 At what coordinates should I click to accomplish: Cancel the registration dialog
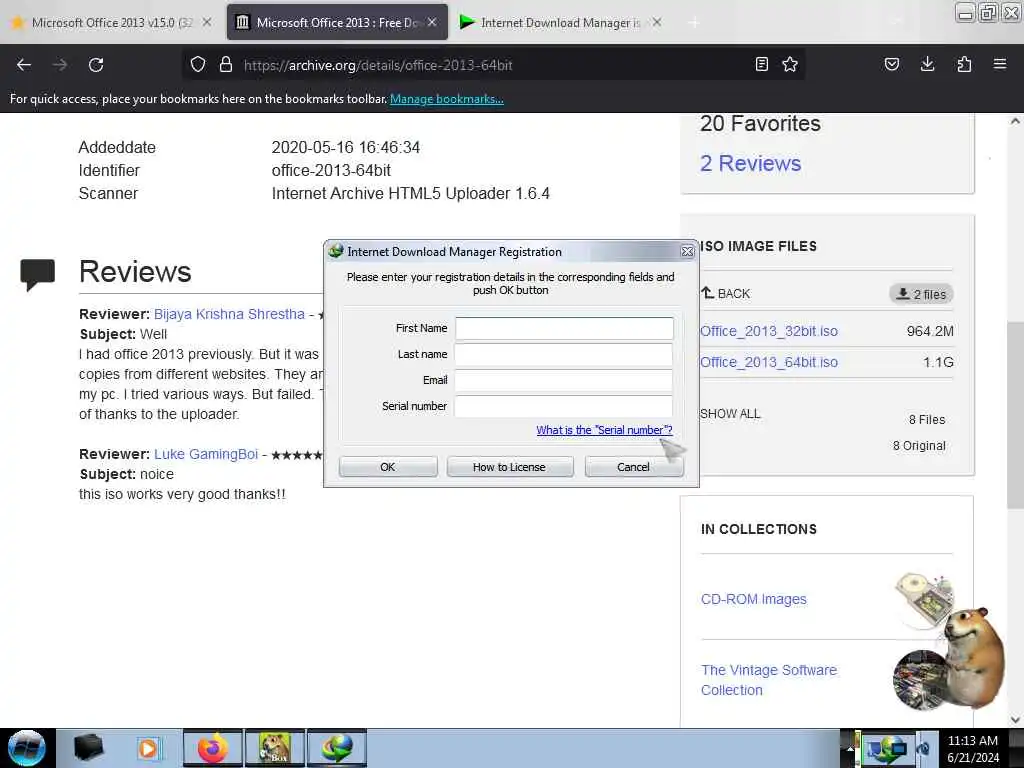(x=633, y=467)
